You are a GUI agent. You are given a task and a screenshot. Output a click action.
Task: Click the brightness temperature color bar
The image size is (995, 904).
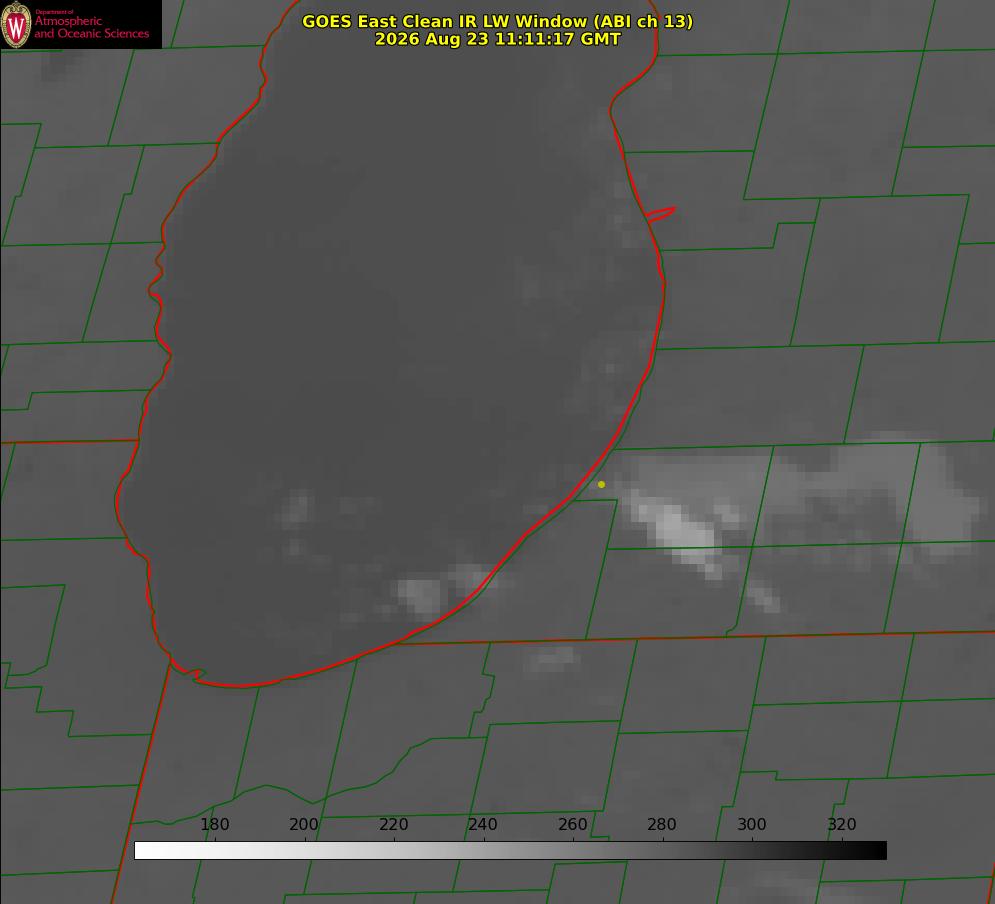click(x=510, y=850)
